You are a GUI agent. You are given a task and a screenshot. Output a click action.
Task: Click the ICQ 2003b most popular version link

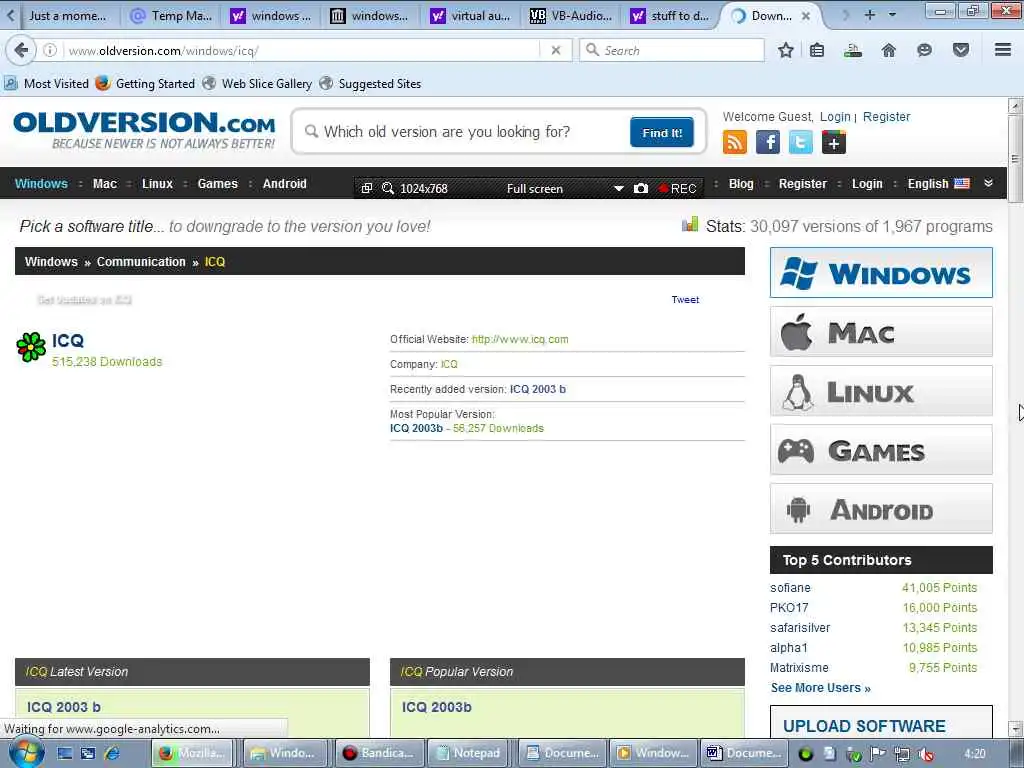tap(416, 428)
